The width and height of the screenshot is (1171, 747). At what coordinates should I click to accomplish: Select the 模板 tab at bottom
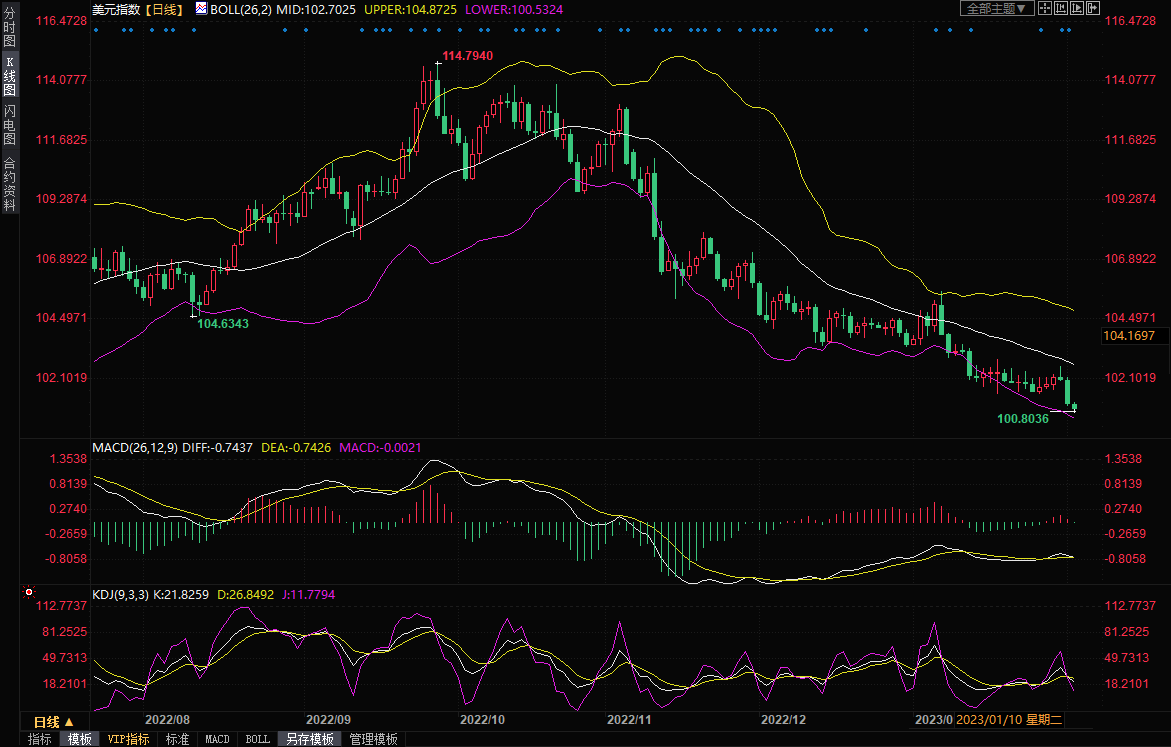tap(80, 739)
